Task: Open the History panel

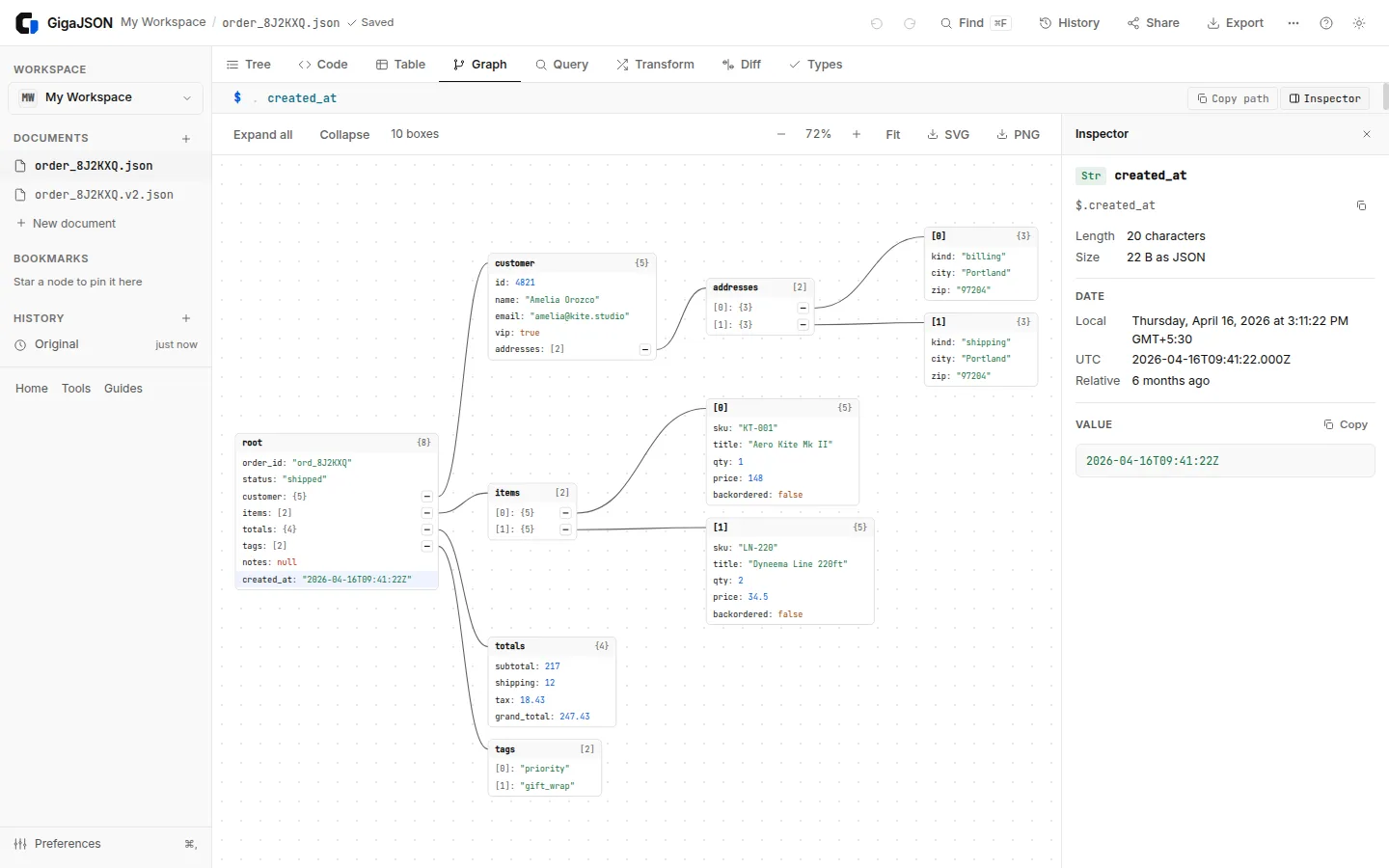Action: point(1070,23)
